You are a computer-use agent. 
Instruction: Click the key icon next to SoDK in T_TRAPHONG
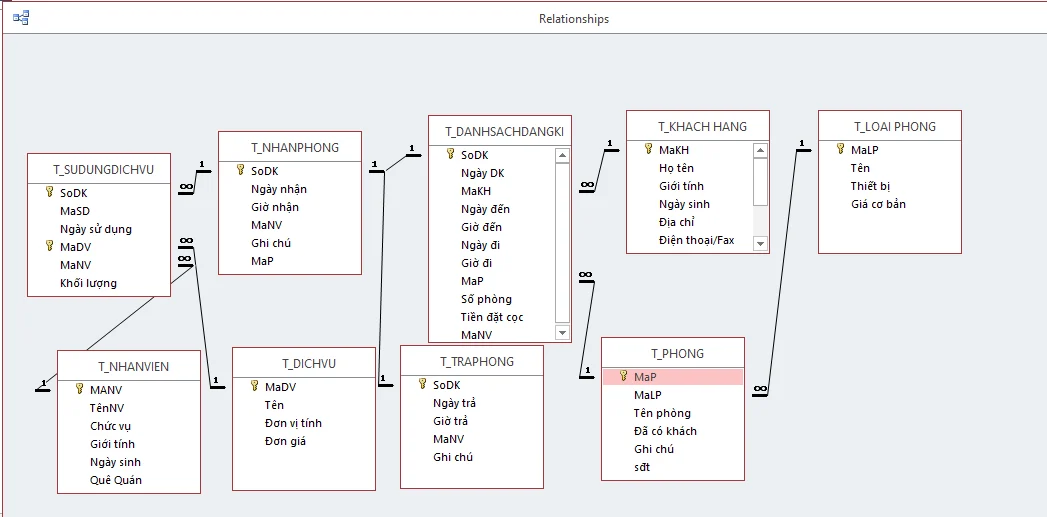422,384
